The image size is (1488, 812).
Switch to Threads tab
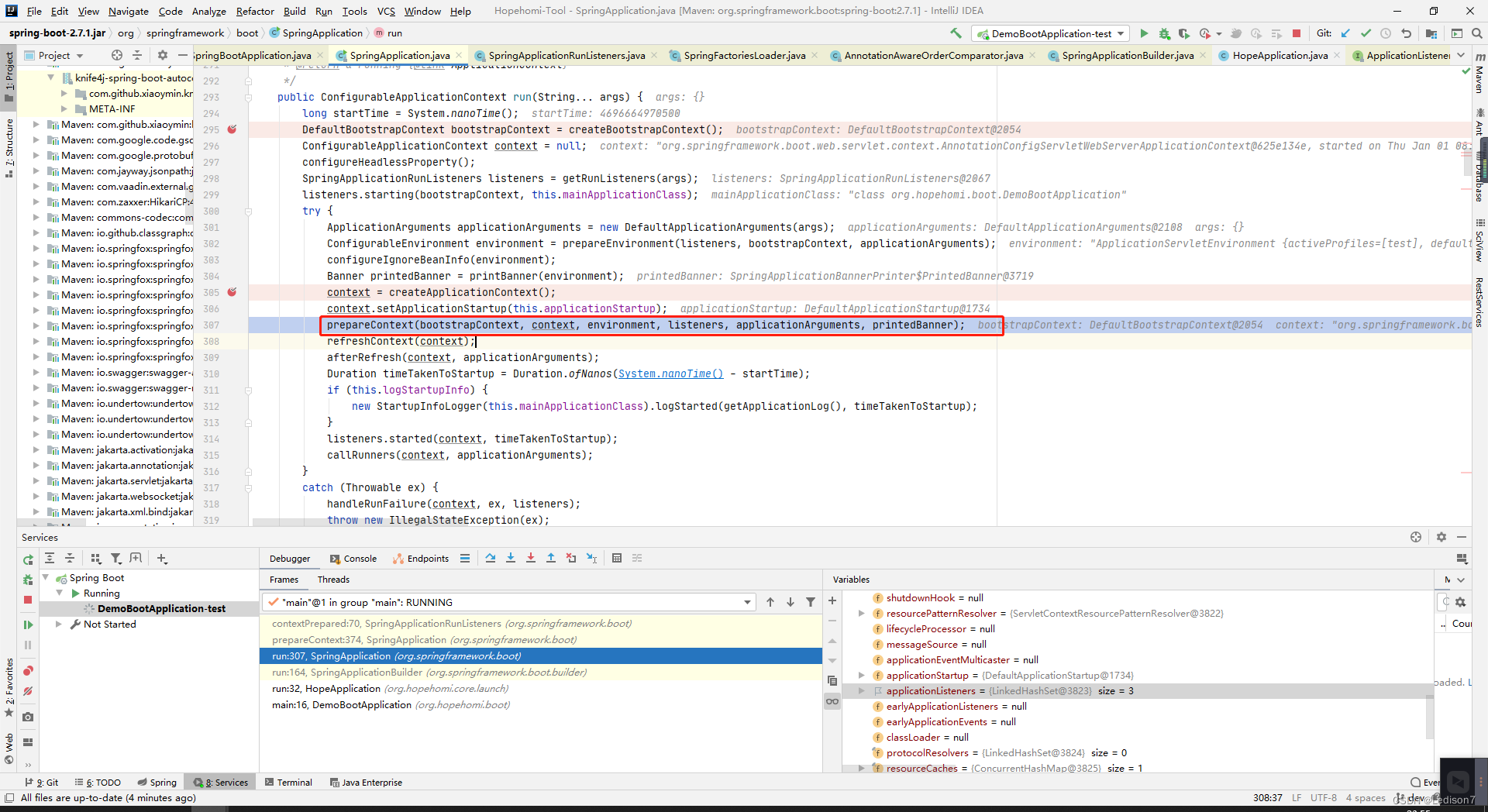click(x=333, y=579)
